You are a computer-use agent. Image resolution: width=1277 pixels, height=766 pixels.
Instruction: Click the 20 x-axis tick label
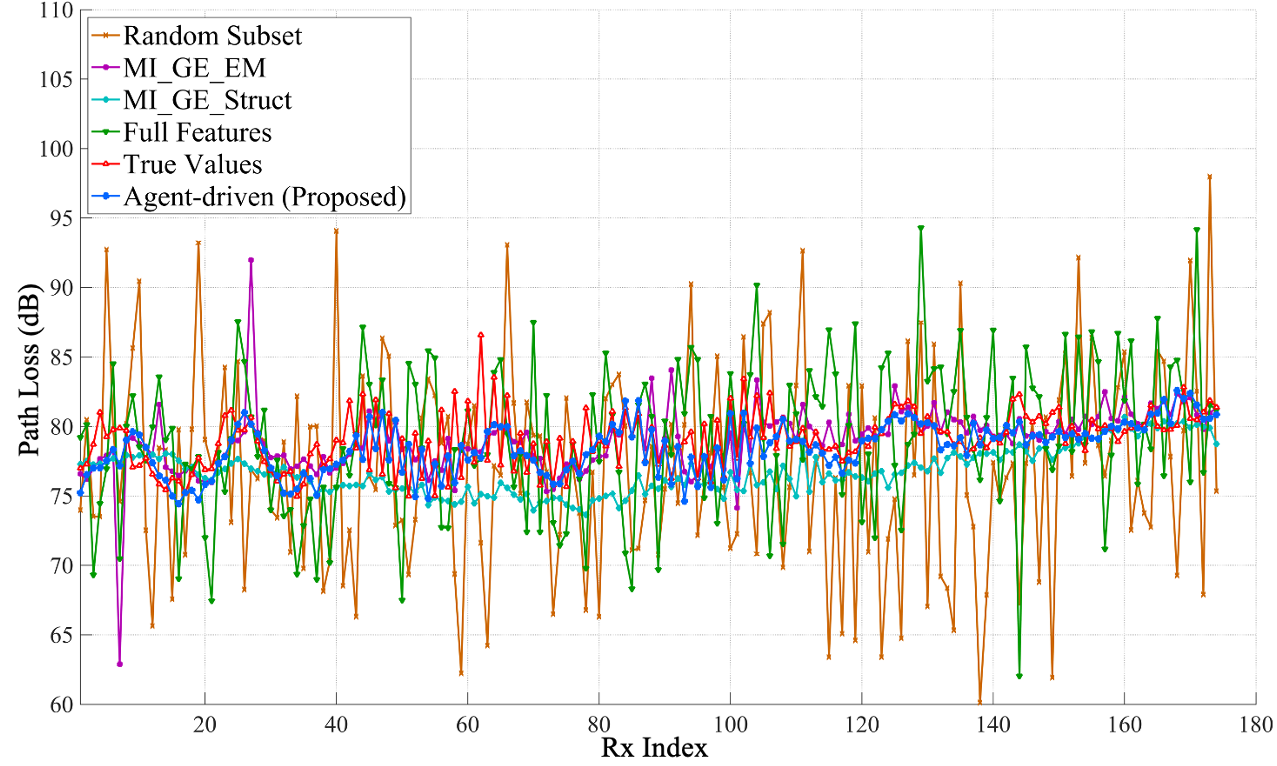point(205,723)
